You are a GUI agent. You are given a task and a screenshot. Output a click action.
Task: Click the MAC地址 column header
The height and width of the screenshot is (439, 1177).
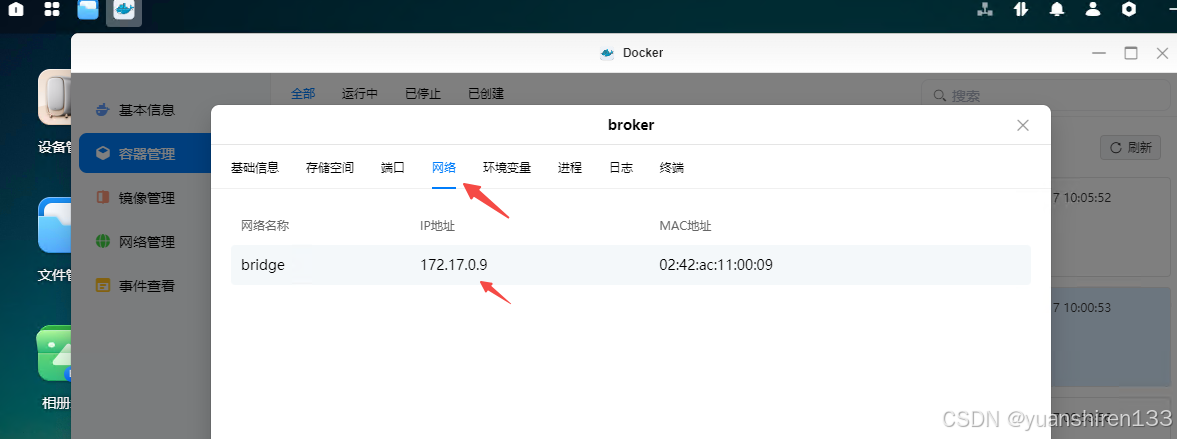tap(685, 225)
